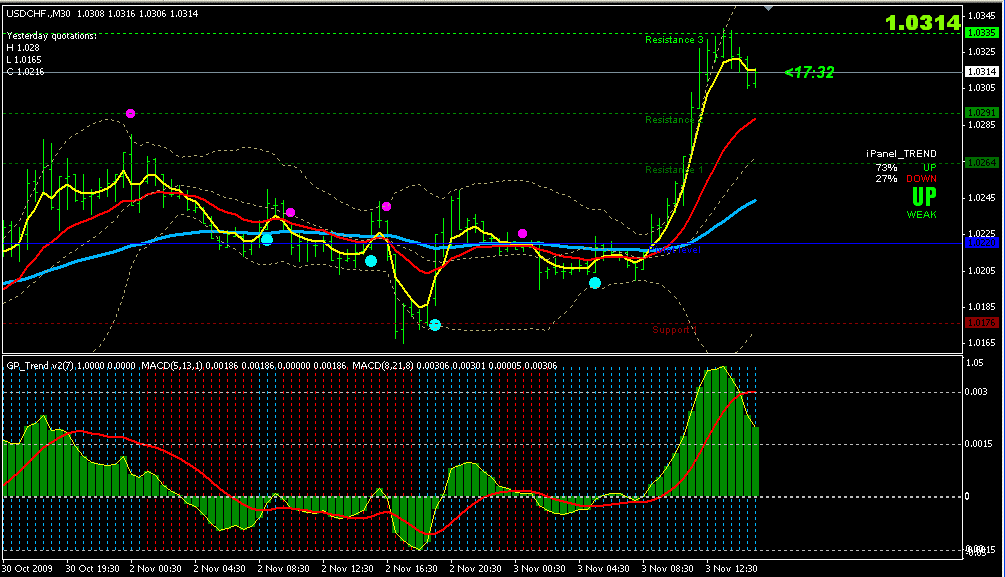The height and width of the screenshot is (577, 1005).
Task: Click the green 1.0291 price tag on the scale
Action: 981,113
